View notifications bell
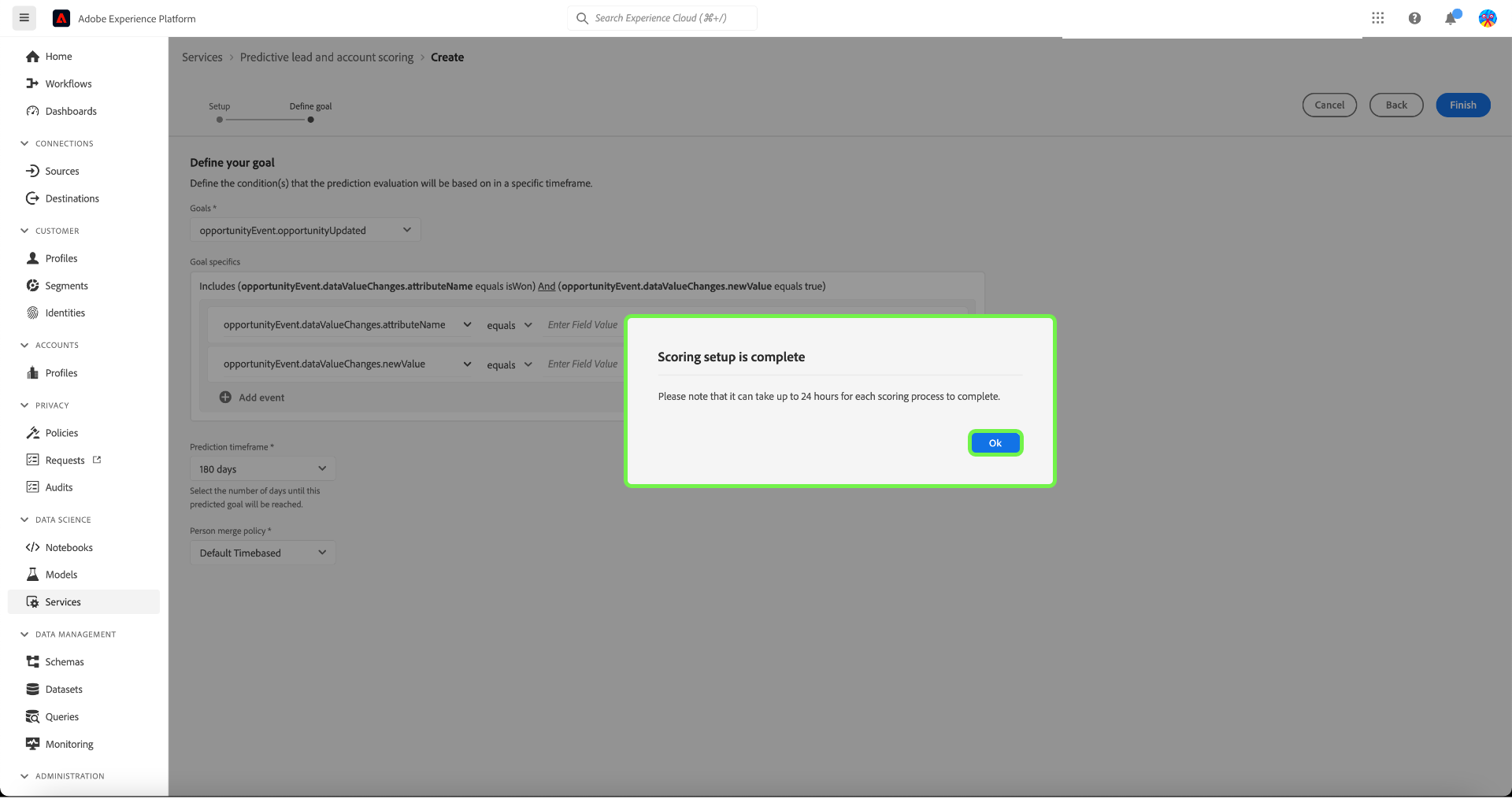The width and height of the screenshot is (1512, 799). click(x=1451, y=18)
